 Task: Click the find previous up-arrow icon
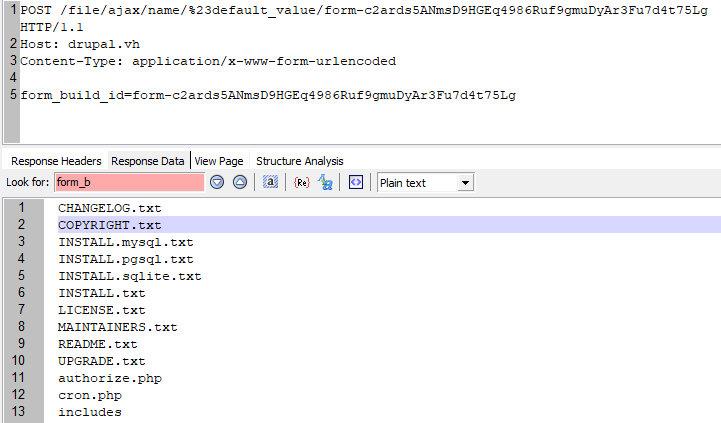point(240,182)
